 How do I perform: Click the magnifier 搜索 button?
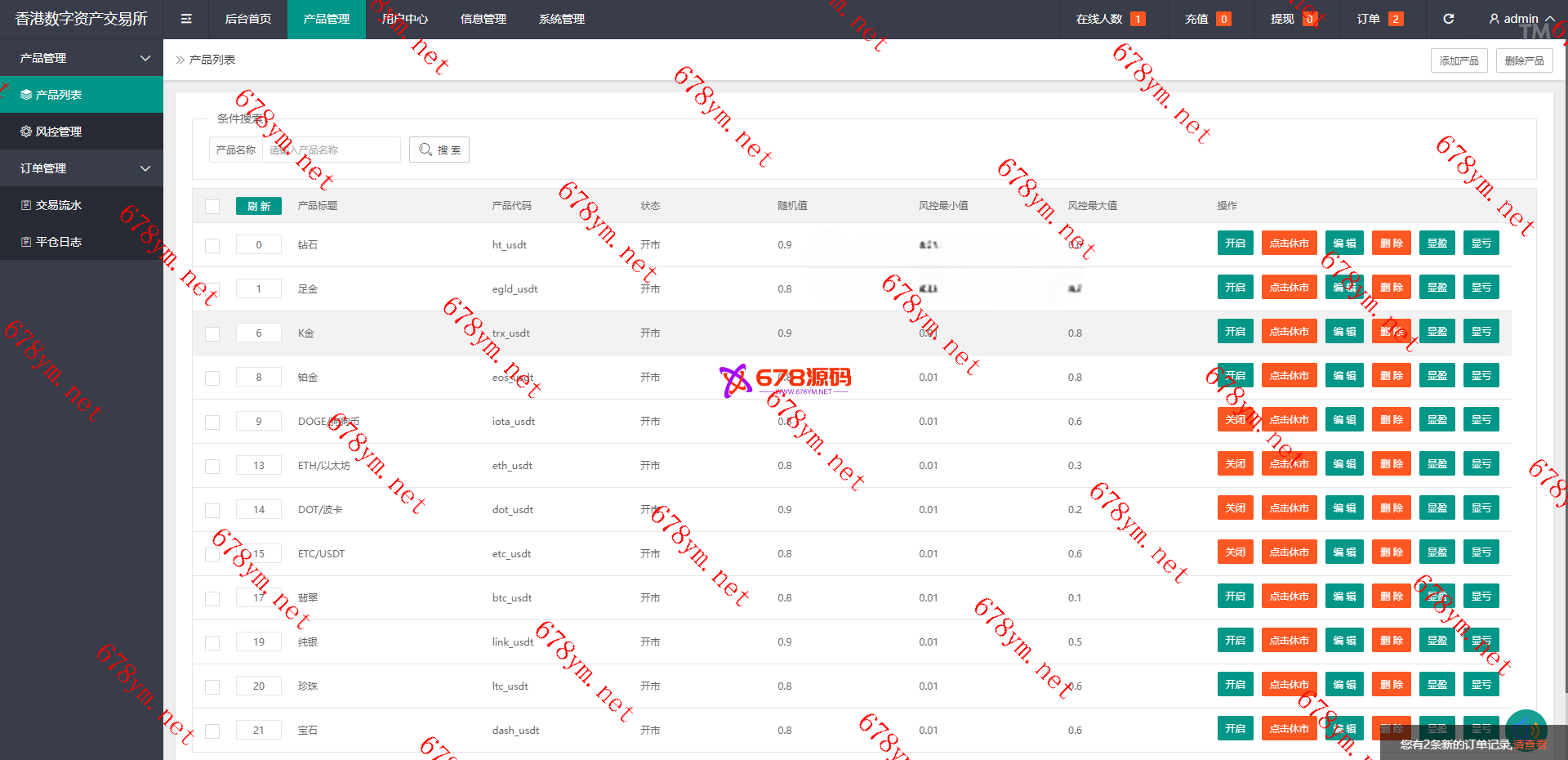coord(439,150)
